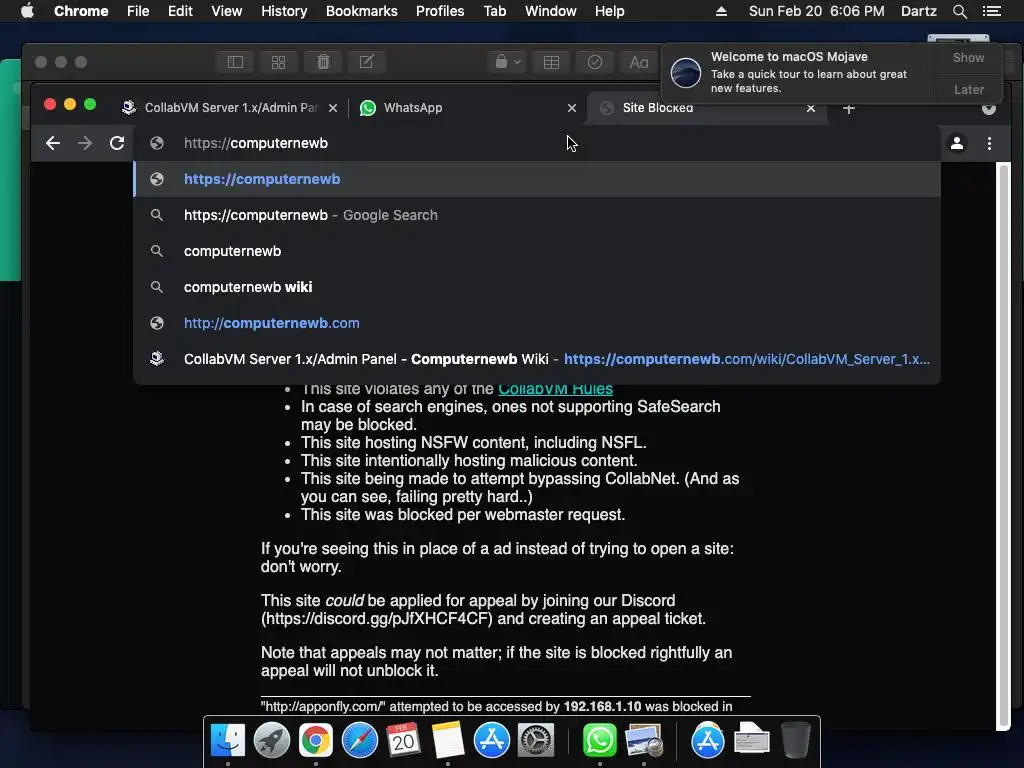Click the page's vertical scrollbar
The height and width of the screenshot is (768, 1024).
click(x=1003, y=445)
